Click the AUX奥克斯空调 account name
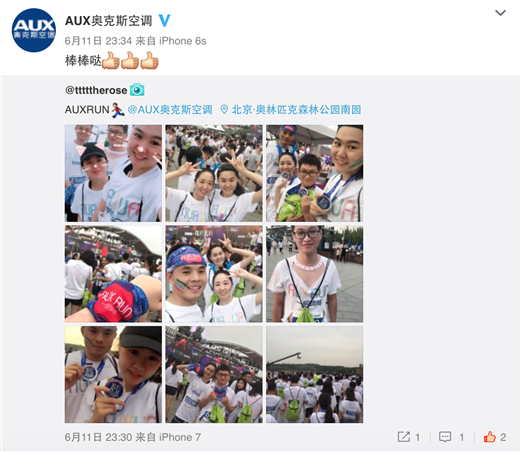Image resolution: width=521 pixels, height=452 pixels. [x=109, y=21]
